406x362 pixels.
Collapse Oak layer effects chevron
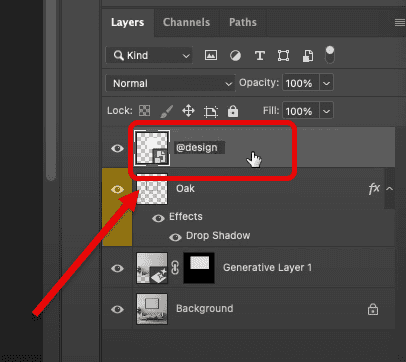point(389,189)
